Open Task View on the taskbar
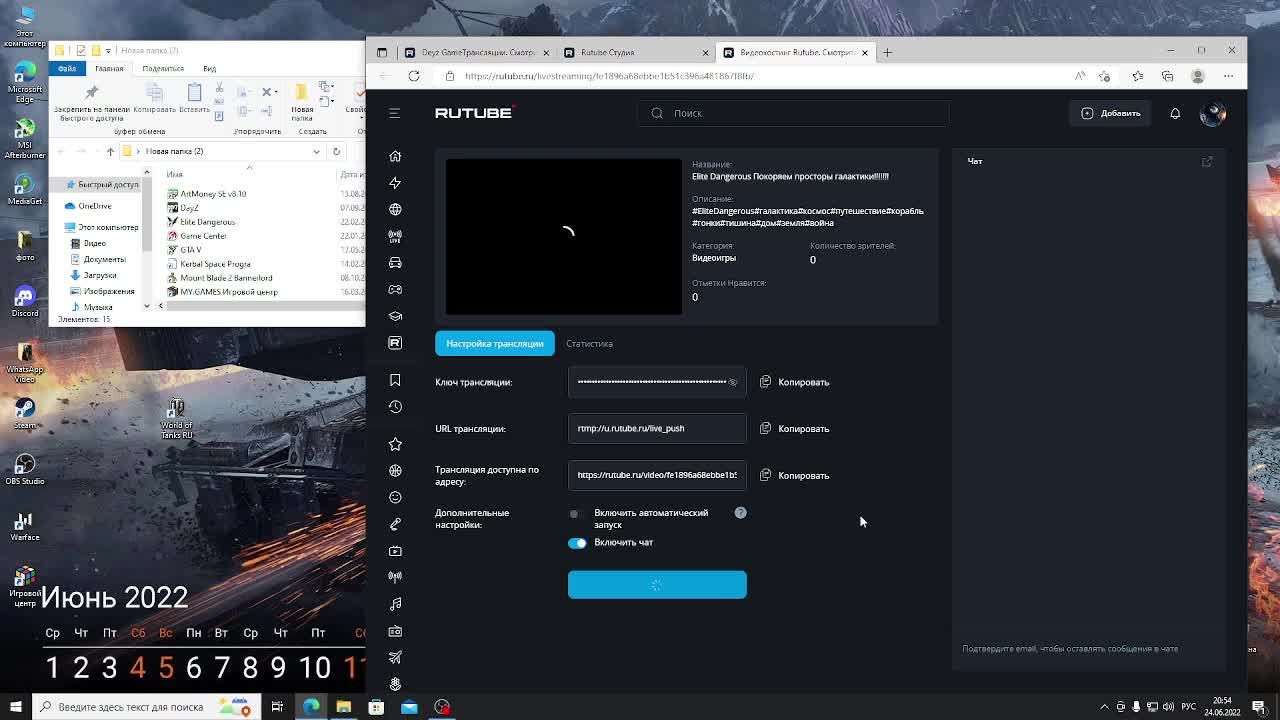 (x=277, y=707)
